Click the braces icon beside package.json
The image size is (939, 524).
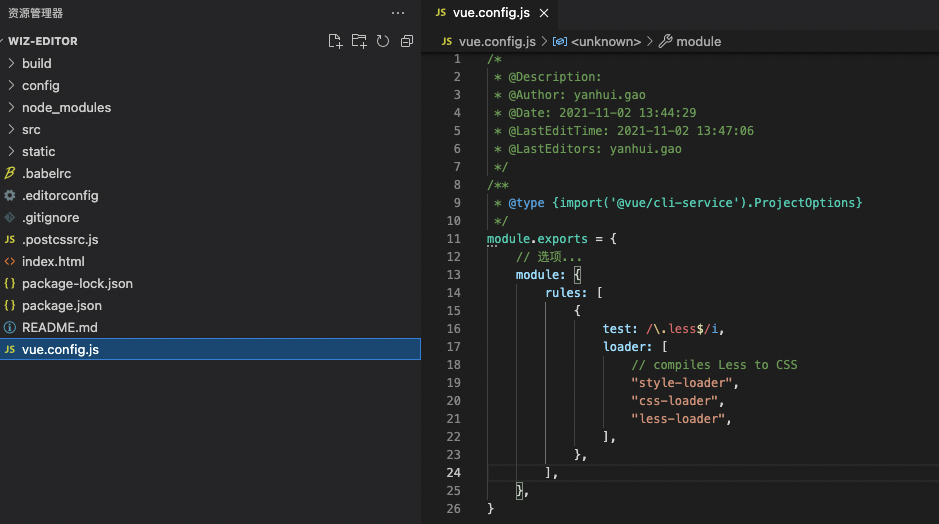coord(10,305)
